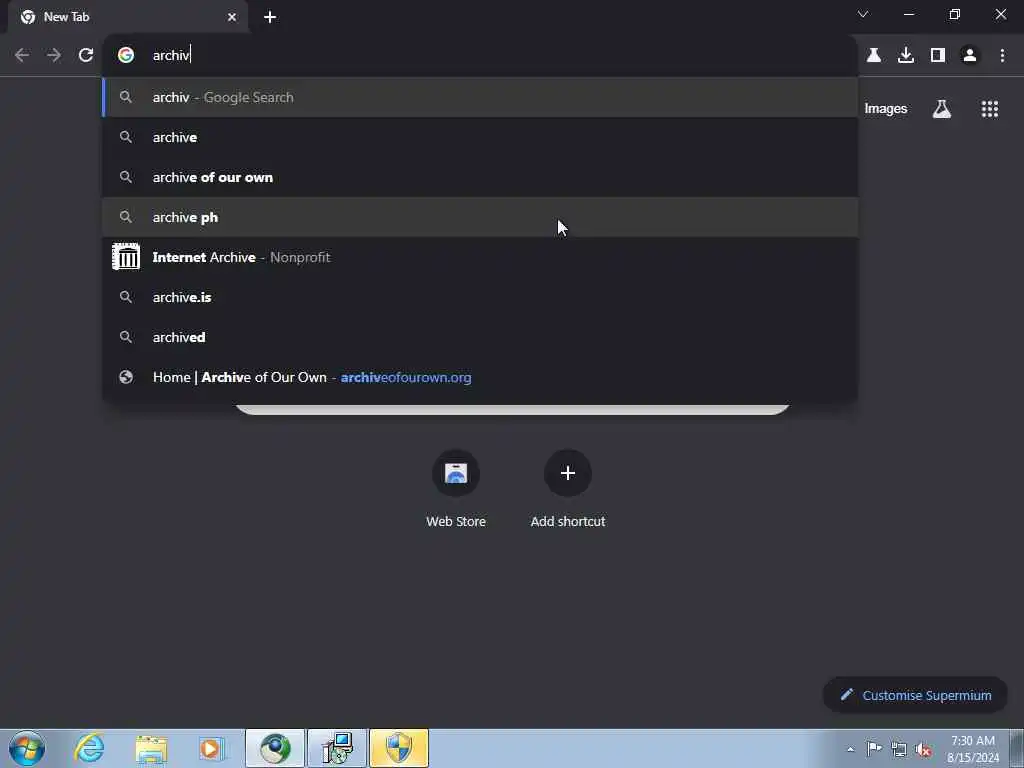The height and width of the screenshot is (768, 1024).
Task: Open the Google apps grid icon
Action: pos(990,109)
